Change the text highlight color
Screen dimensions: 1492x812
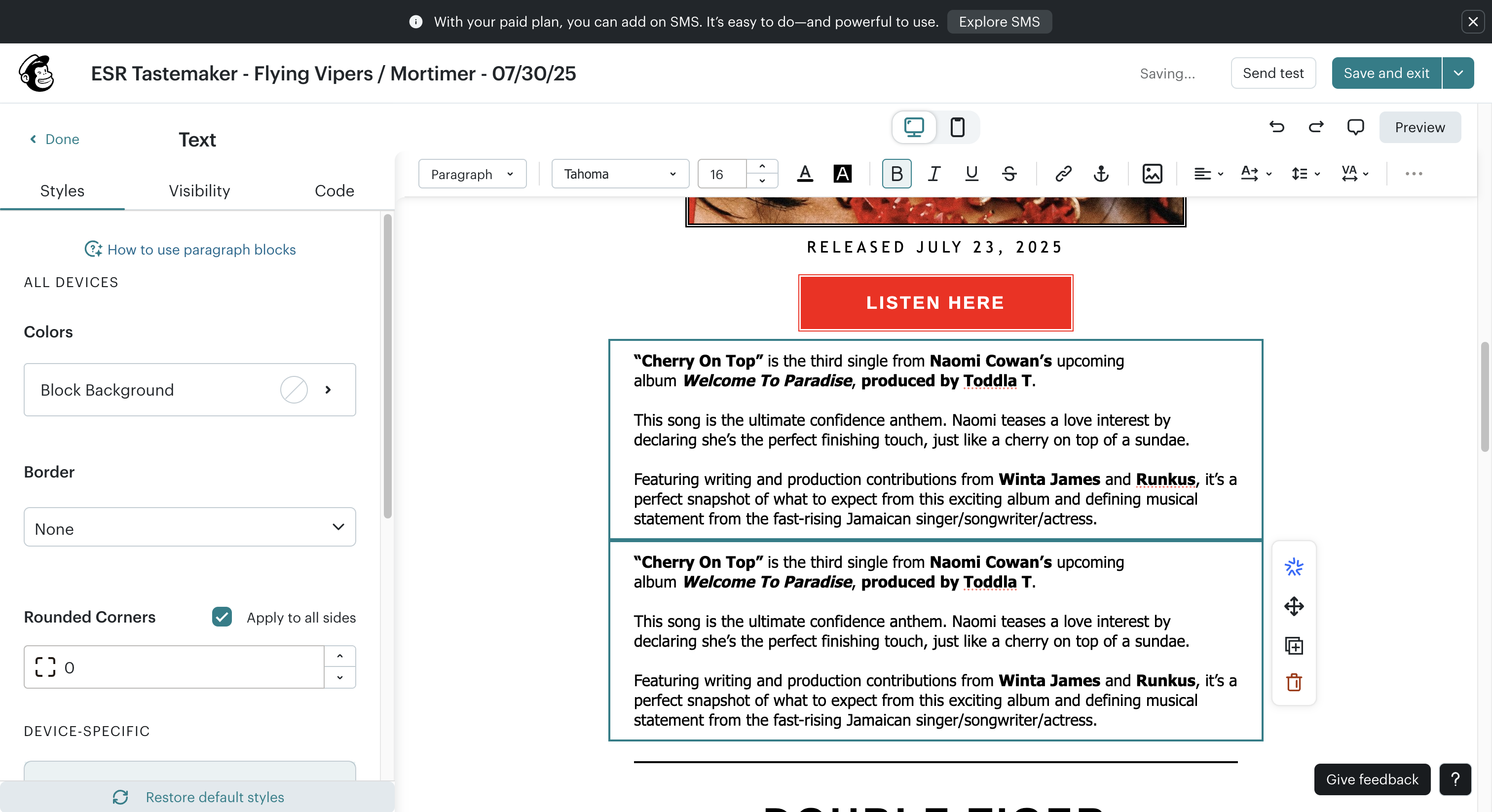point(842,174)
